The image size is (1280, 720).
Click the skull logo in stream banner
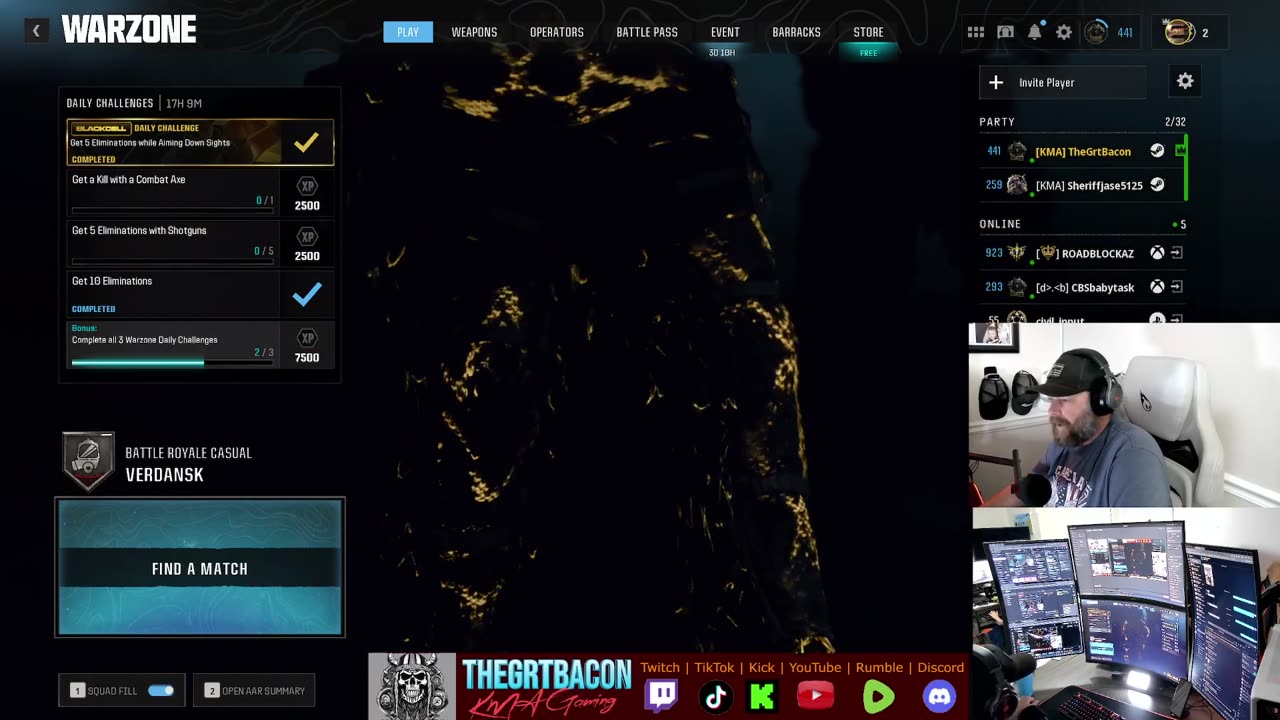click(x=412, y=686)
